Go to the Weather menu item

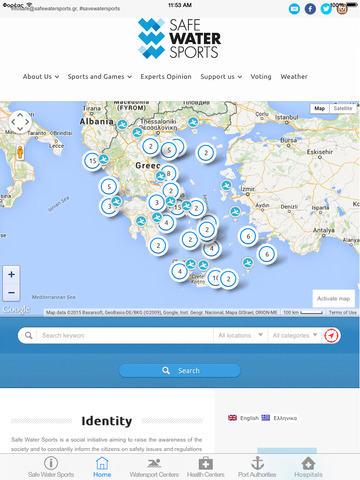pos(294,77)
